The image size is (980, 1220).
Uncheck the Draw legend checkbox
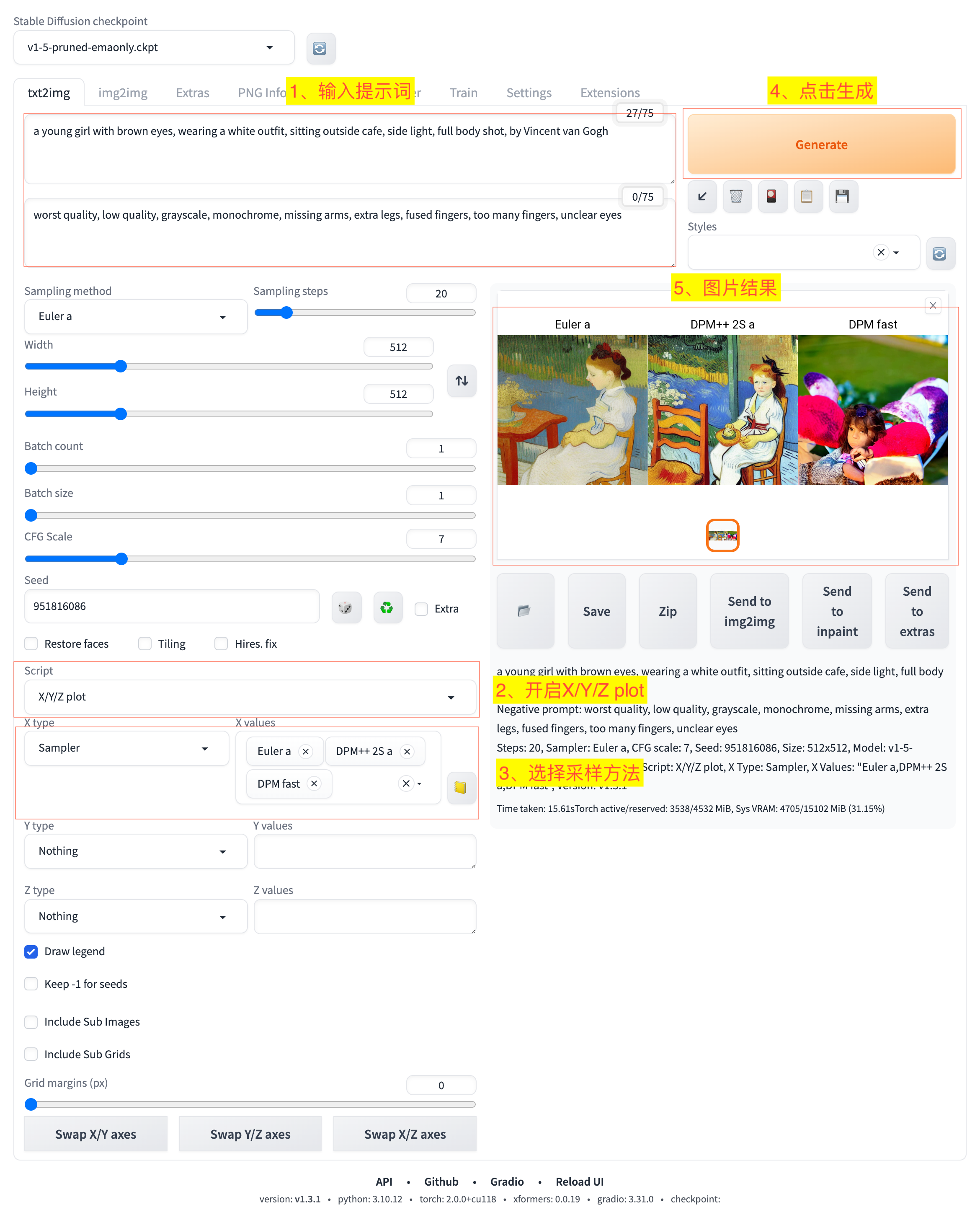[32, 951]
